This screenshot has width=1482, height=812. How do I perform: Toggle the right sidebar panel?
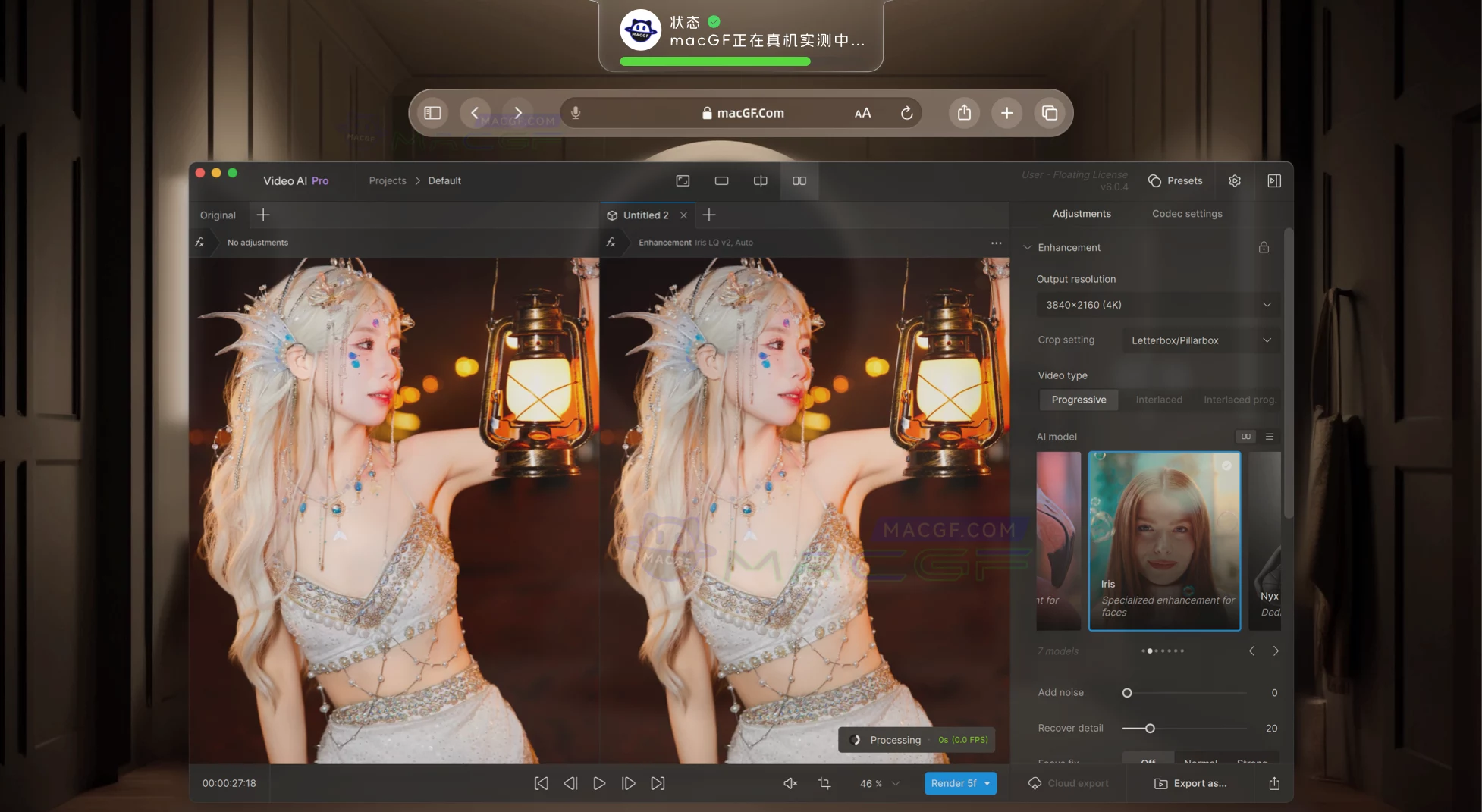pos(1274,180)
